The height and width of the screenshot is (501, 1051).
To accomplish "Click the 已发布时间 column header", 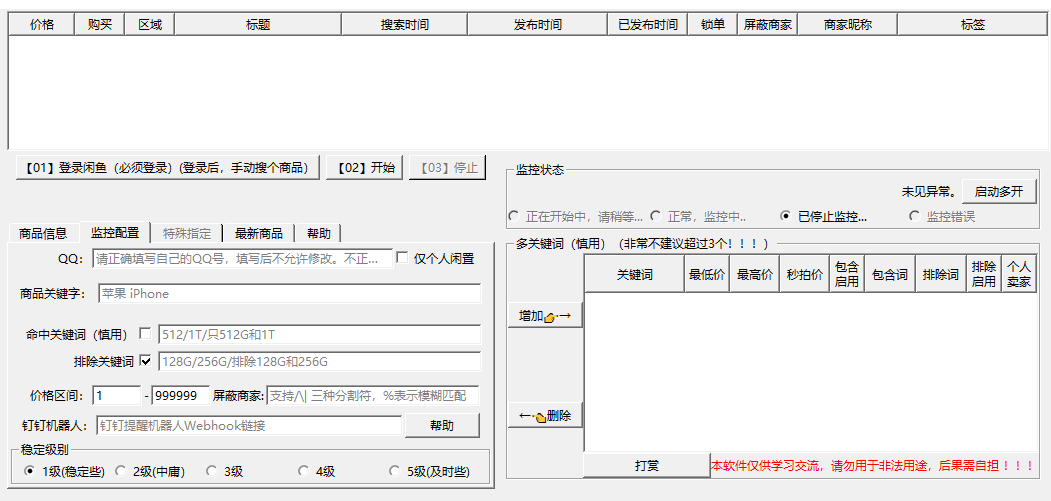I will pyautogui.click(x=647, y=25).
